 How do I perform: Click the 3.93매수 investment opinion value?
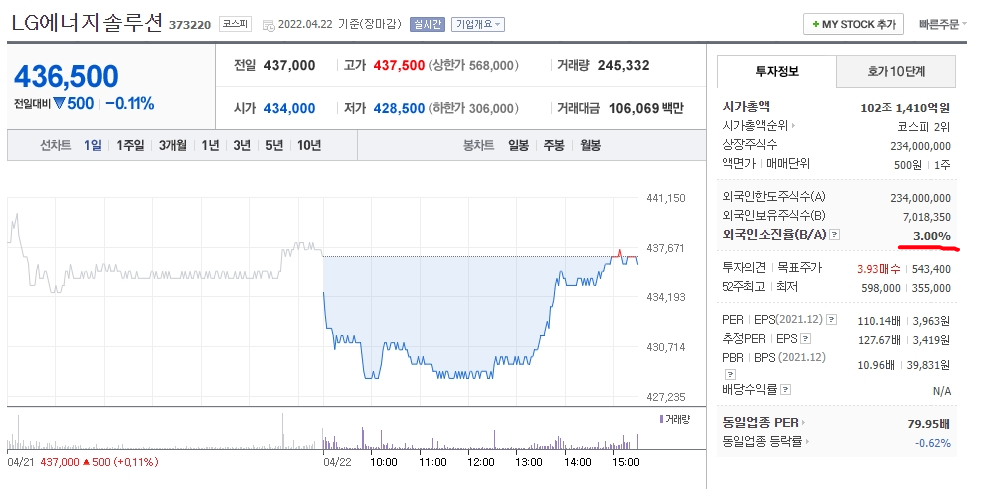pyautogui.click(x=879, y=269)
